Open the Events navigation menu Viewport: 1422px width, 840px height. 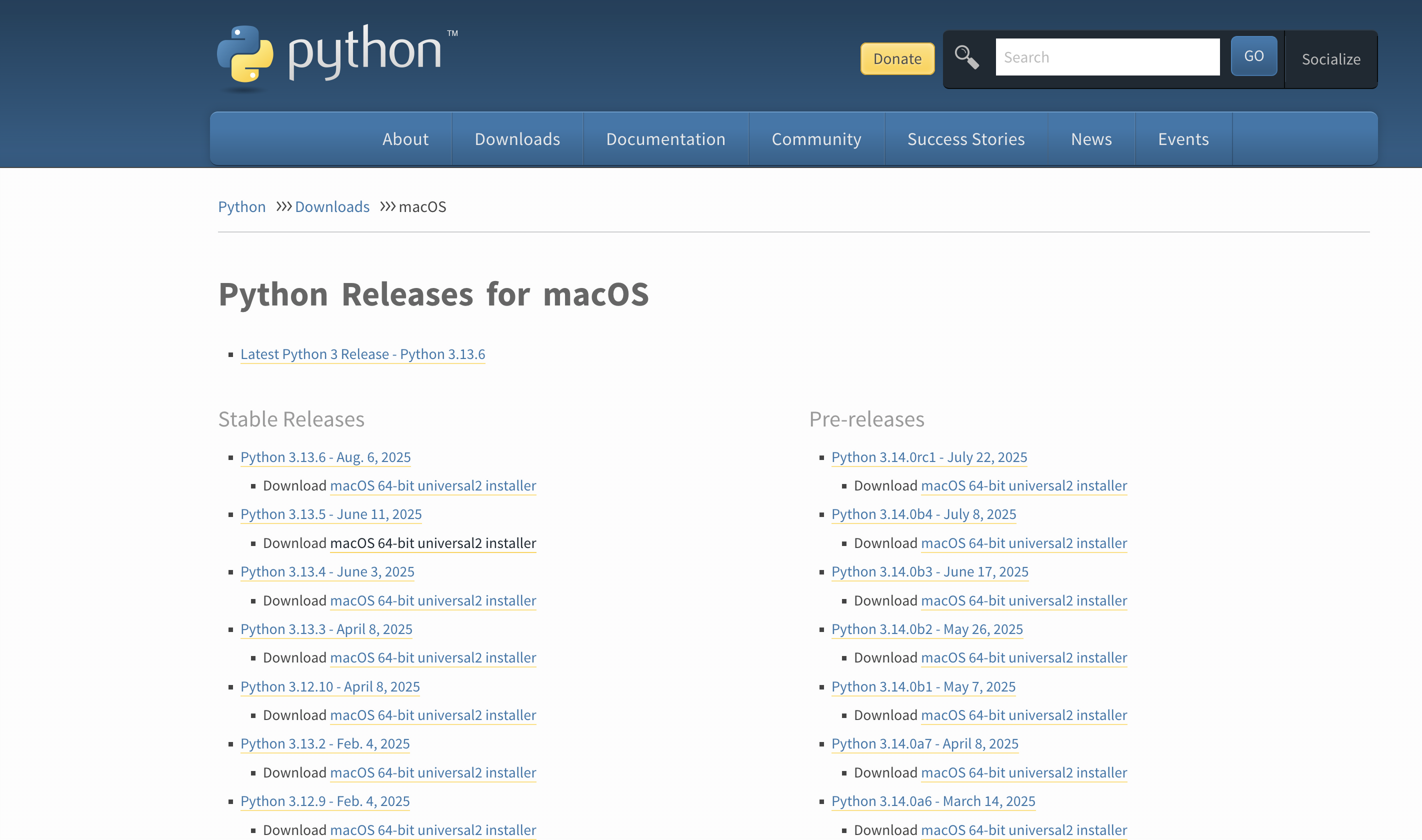1183,138
